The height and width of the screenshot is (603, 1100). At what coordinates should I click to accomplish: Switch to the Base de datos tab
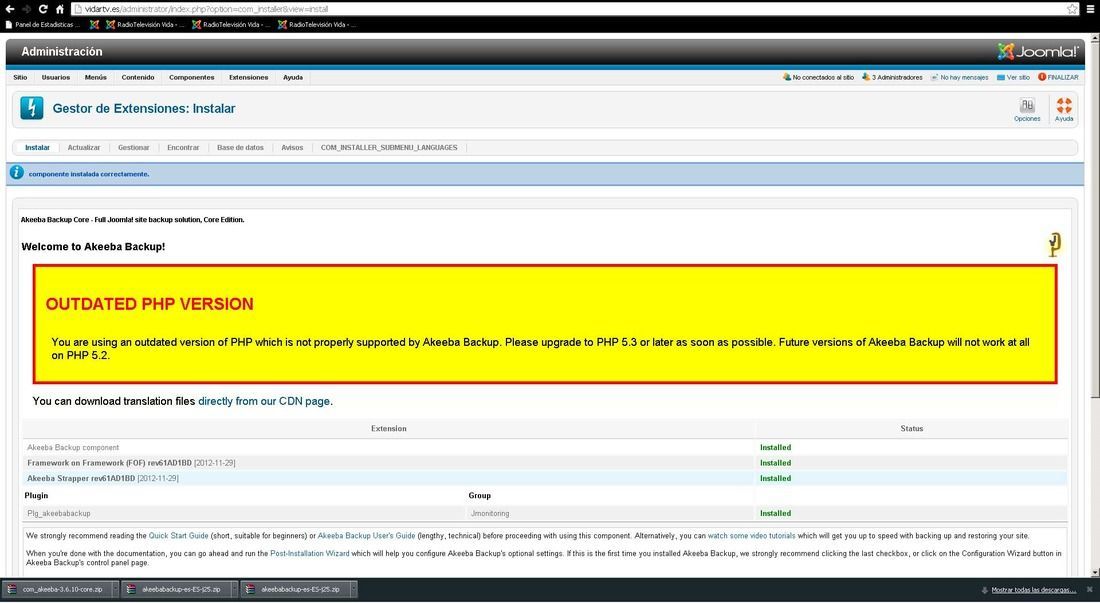coord(240,147)
